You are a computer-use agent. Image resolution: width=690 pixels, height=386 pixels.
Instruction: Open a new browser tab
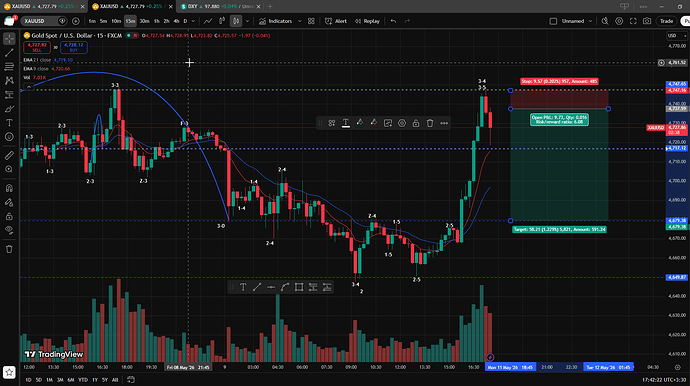[270, 6]
